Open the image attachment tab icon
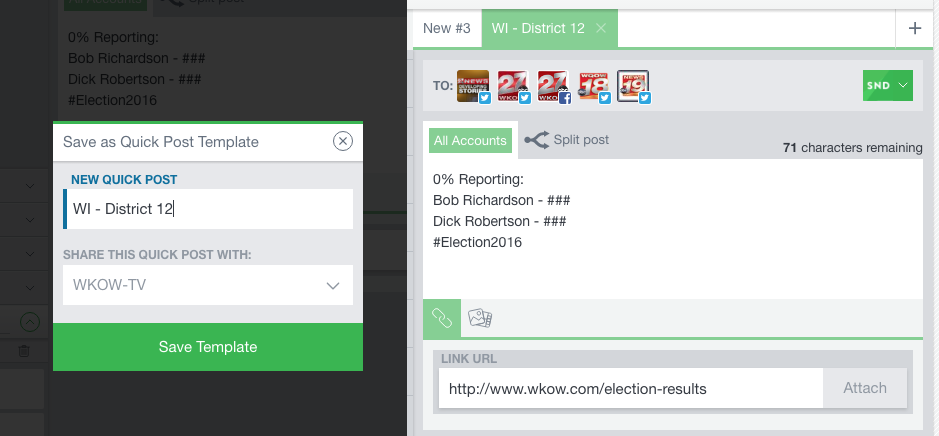The image size is (939, 436). click(x=480, y=318)
